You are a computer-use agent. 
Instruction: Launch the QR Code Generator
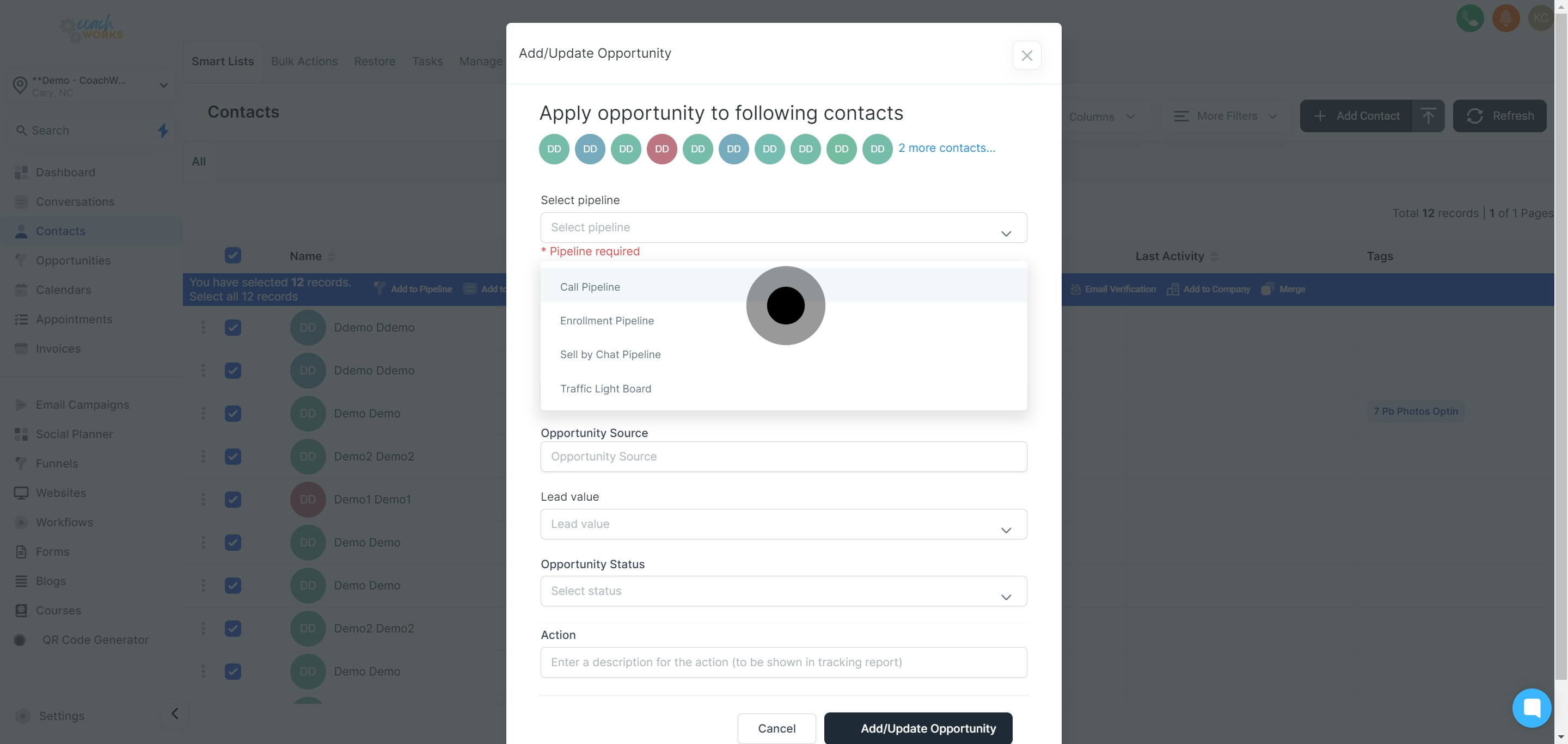pyautogui.click(x=96, y=640)
